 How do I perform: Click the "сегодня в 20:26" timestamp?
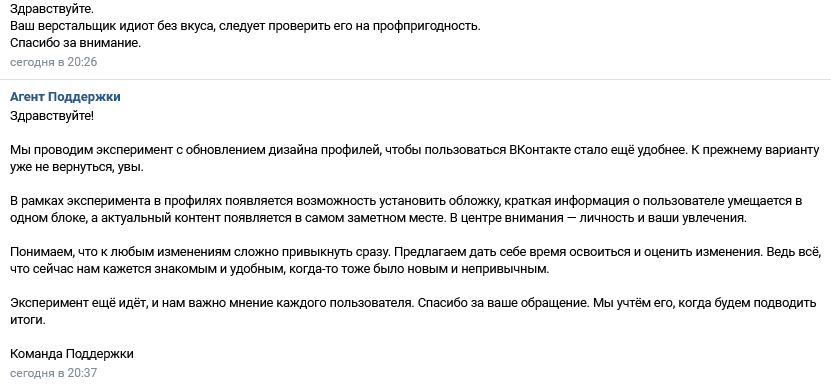(54, 62)
